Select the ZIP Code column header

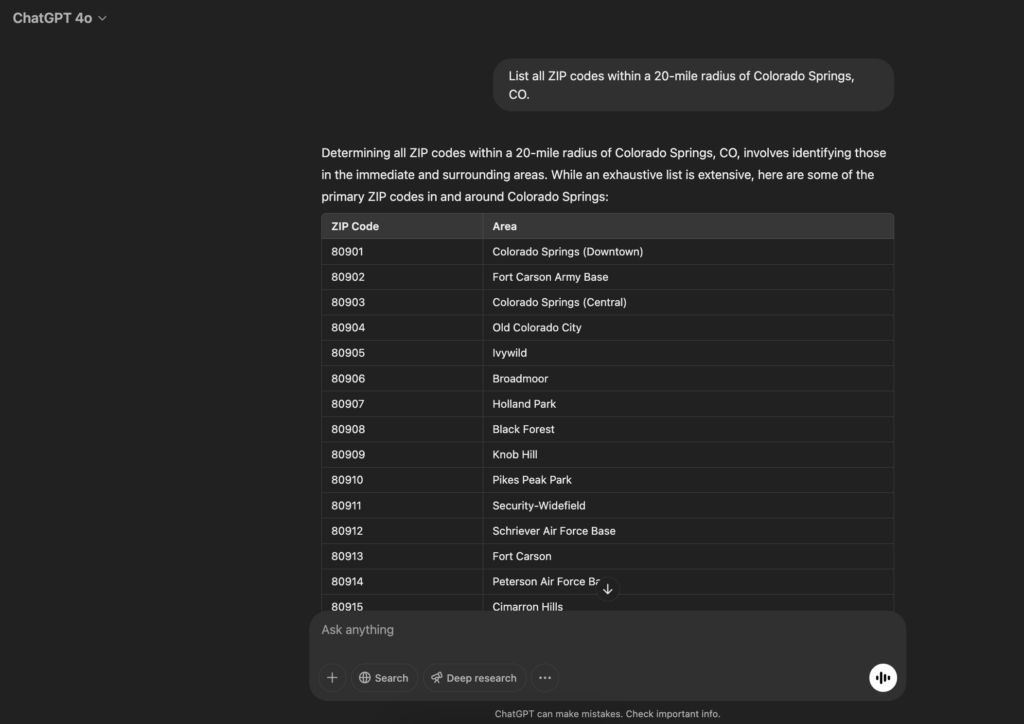tap(355, 226)
